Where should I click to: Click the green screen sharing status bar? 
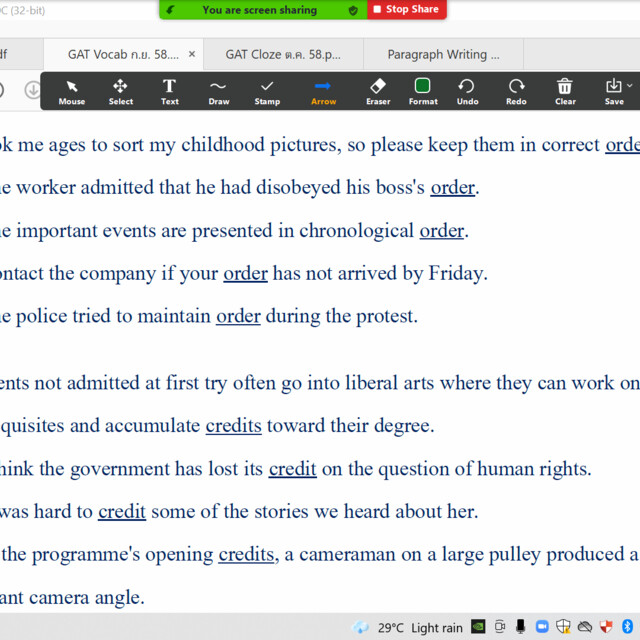pos(263,9)
